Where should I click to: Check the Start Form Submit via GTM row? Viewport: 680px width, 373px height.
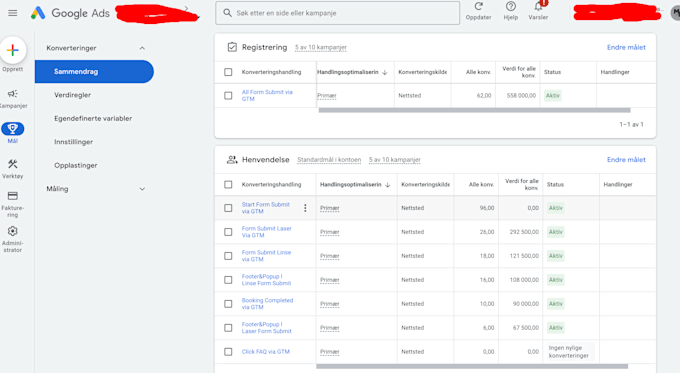[228, 208]
